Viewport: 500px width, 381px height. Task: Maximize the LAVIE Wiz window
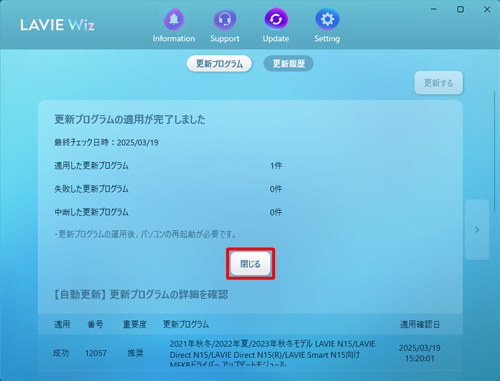[x=460, y=9]
